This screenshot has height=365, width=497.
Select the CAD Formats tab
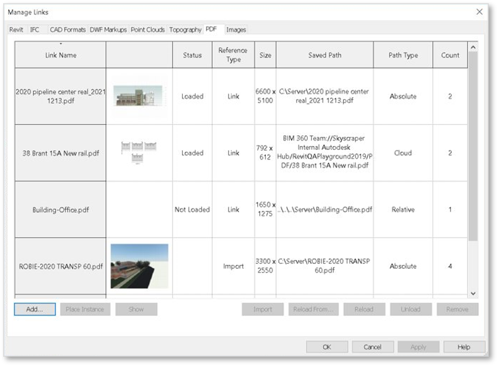pos(68,30)
